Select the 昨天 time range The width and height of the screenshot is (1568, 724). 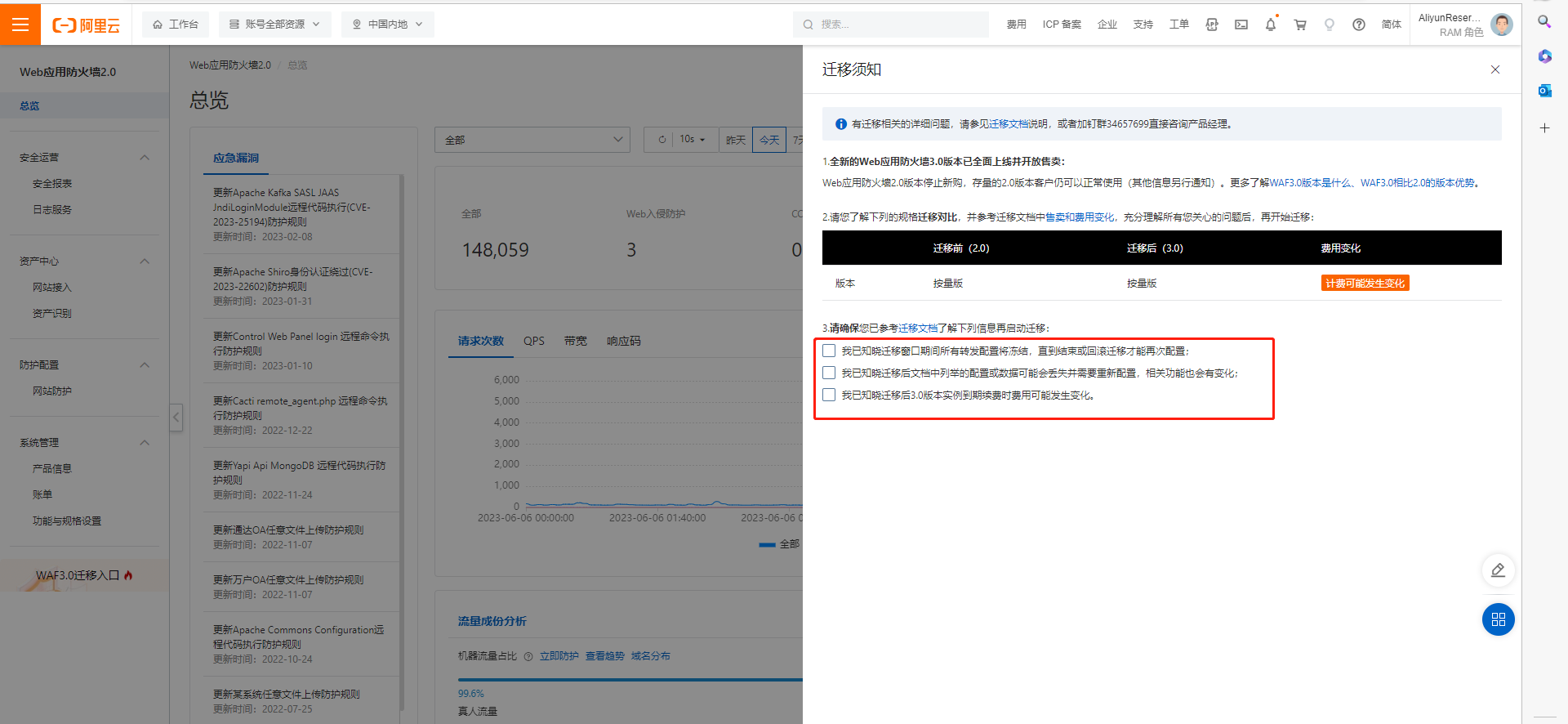click(x=736, y=140)
